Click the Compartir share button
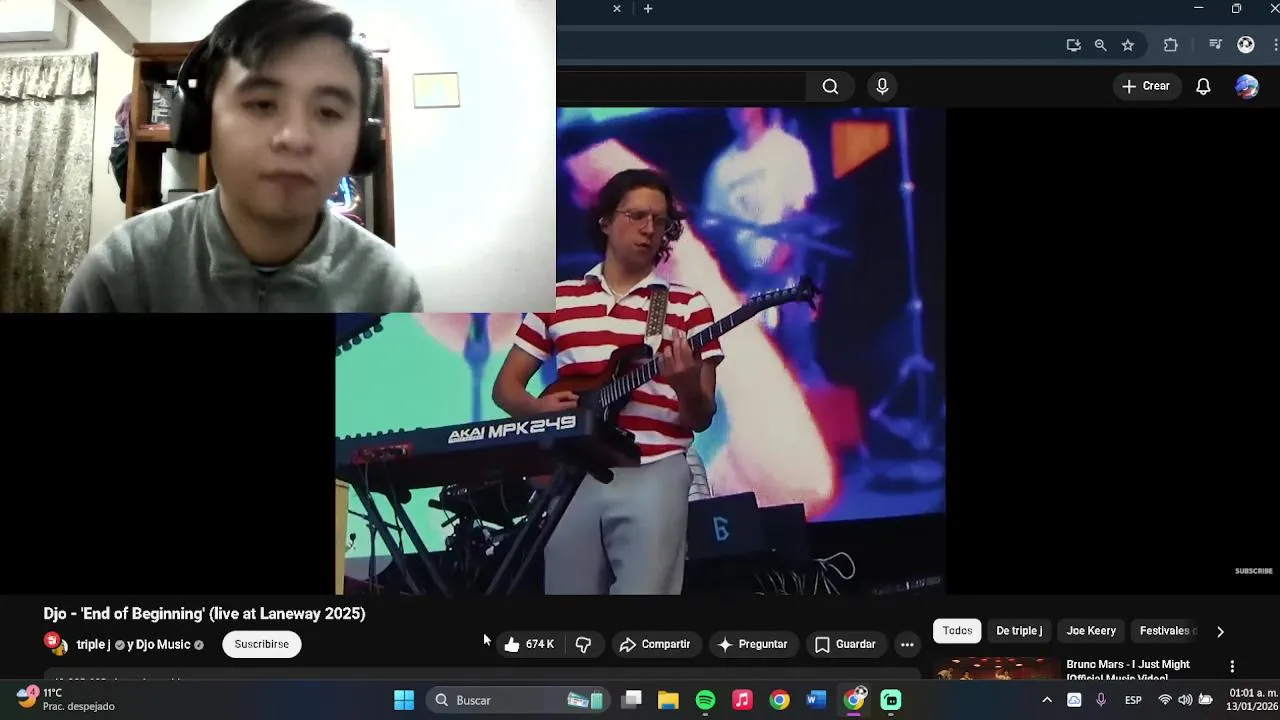This screenshot has height=720, width=1280. (x=655, y=645)
